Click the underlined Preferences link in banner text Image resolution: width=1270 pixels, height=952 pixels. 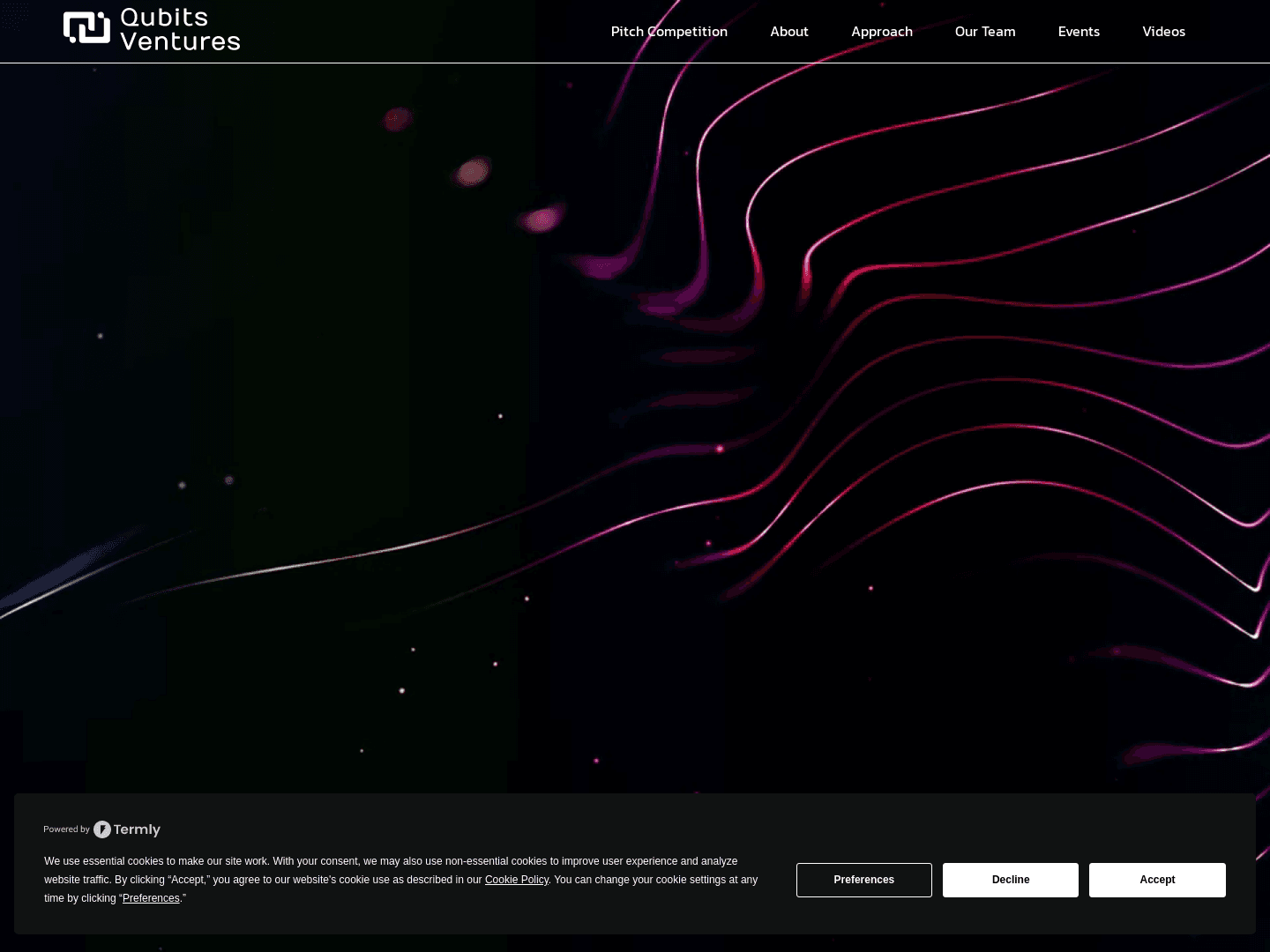[151, 898]
